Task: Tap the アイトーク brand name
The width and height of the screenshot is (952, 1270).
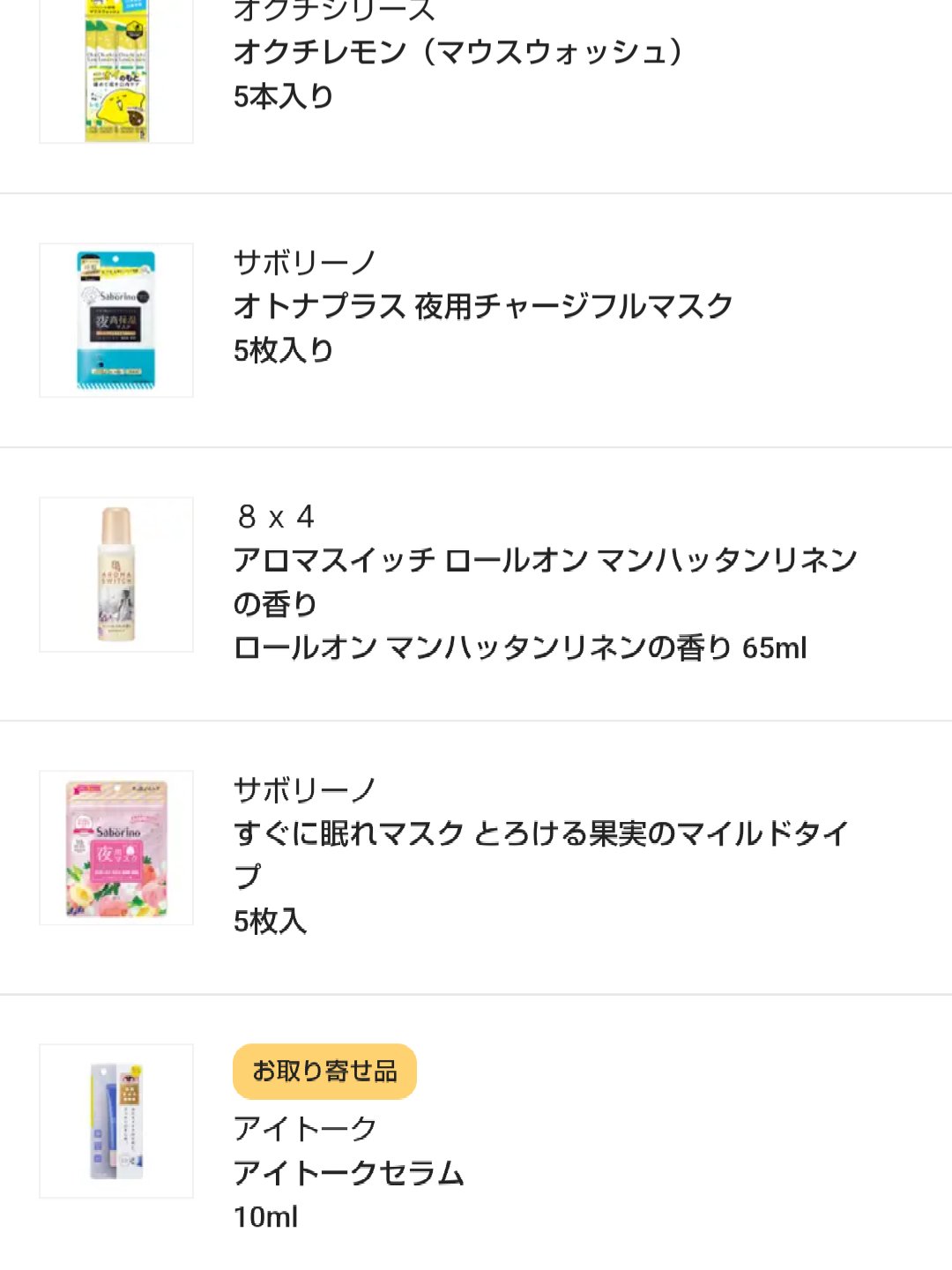Action: [x=305, y=1128]
